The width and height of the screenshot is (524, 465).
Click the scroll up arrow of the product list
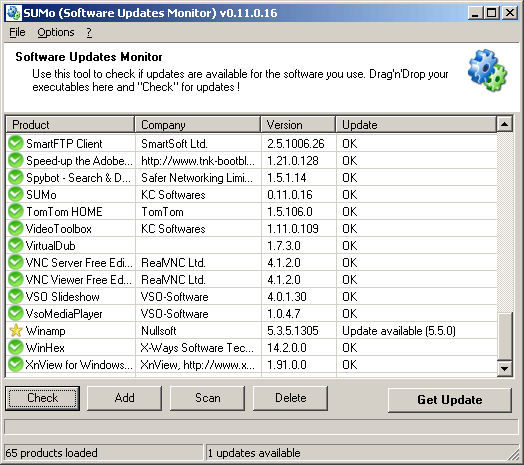[505, 124]
